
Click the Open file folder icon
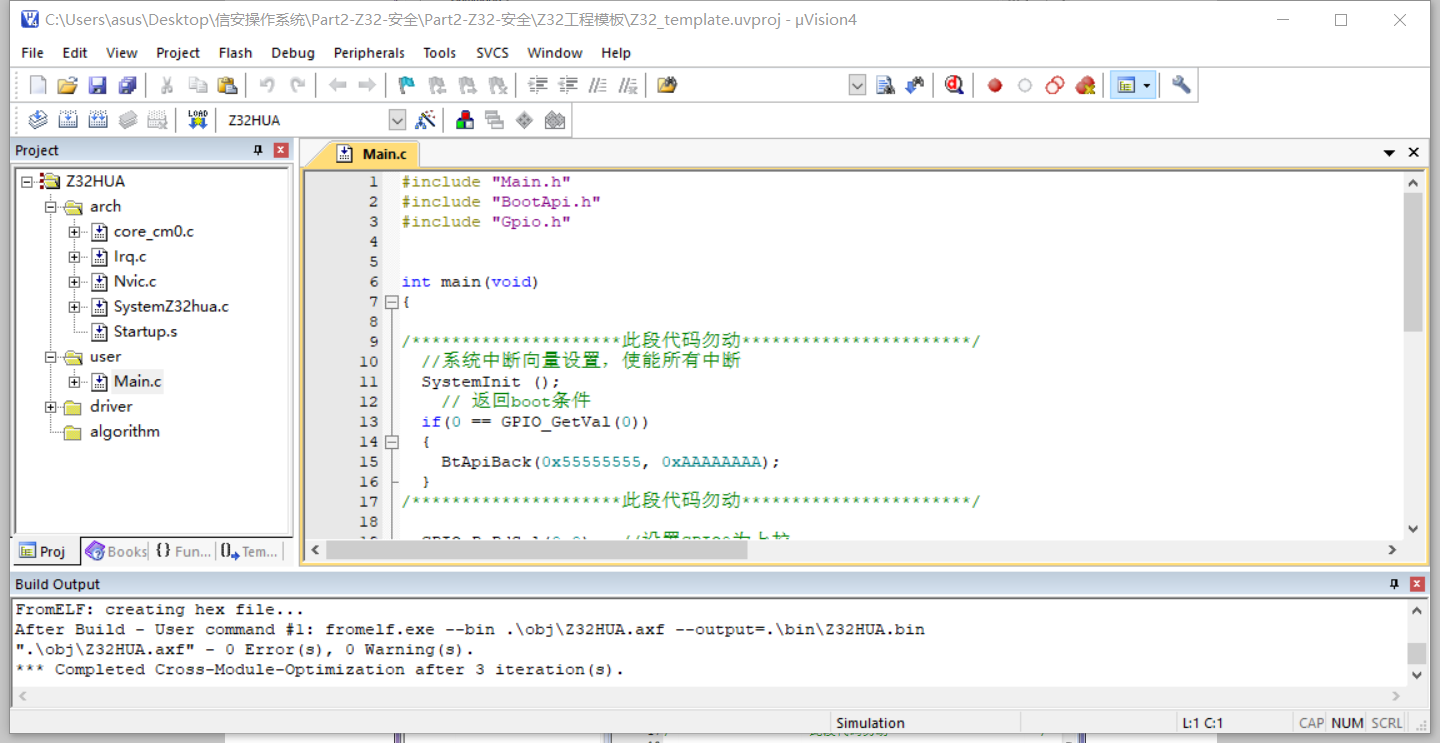(x=67, y=86)
